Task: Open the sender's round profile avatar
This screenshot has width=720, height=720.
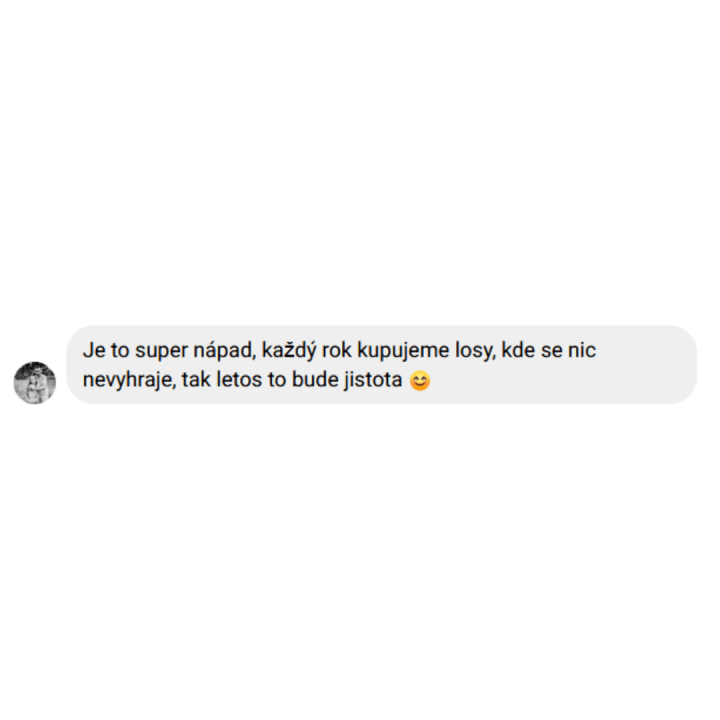Action: [x=35, y=383]
